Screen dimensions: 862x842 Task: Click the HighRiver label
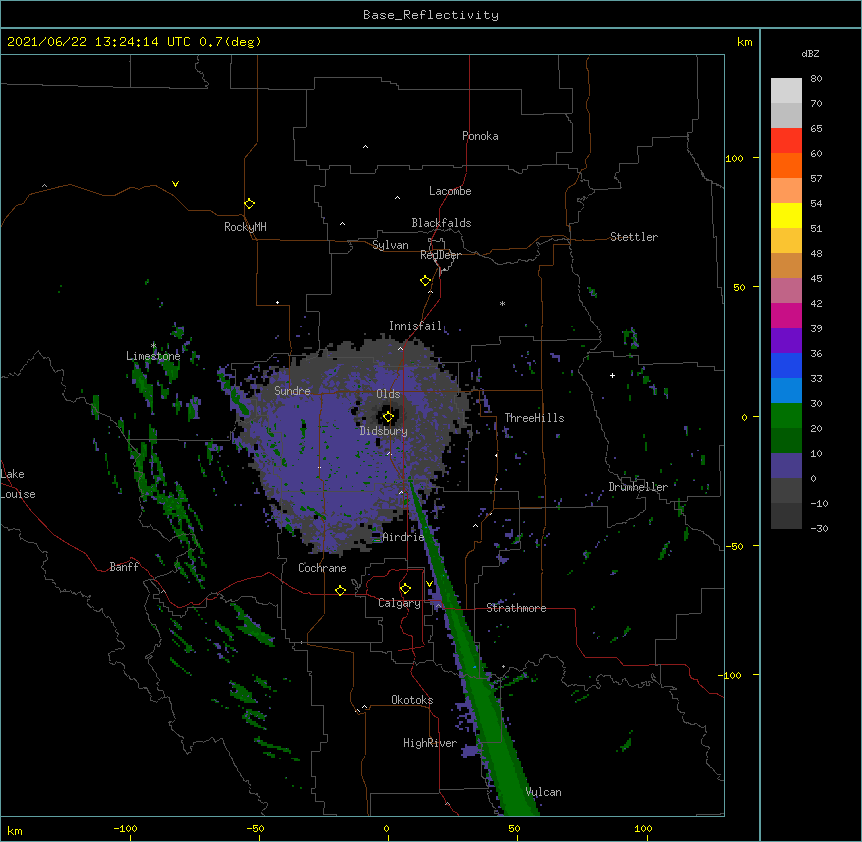tap(430, 743)
